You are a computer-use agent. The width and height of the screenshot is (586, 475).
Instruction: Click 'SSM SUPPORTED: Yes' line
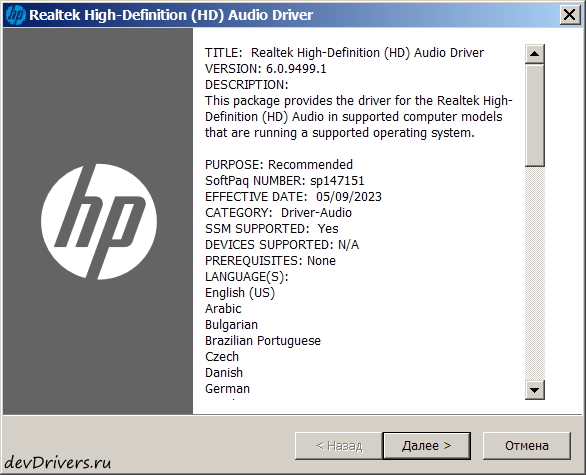272,229
